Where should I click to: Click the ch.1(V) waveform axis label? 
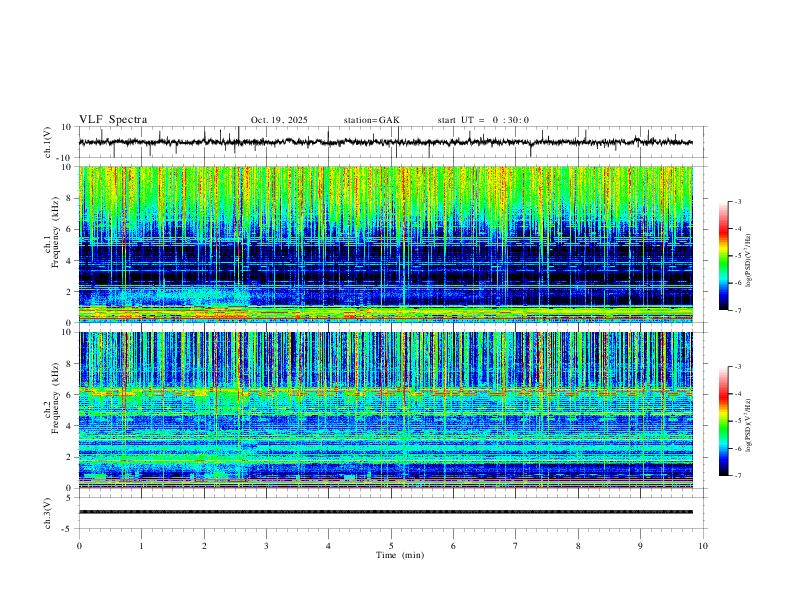coord(48,142)
